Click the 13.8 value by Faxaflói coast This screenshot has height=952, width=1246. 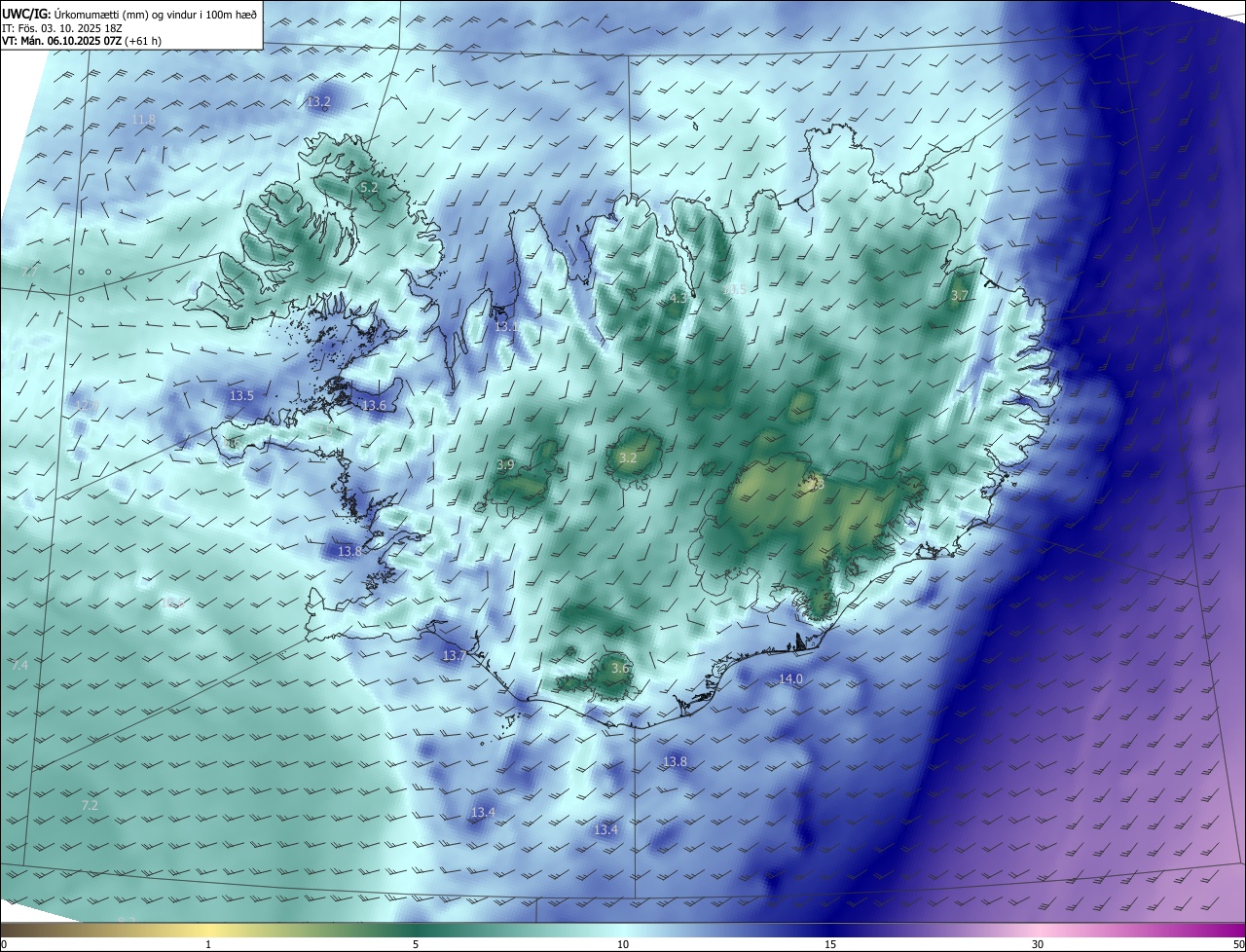point(349,551)
